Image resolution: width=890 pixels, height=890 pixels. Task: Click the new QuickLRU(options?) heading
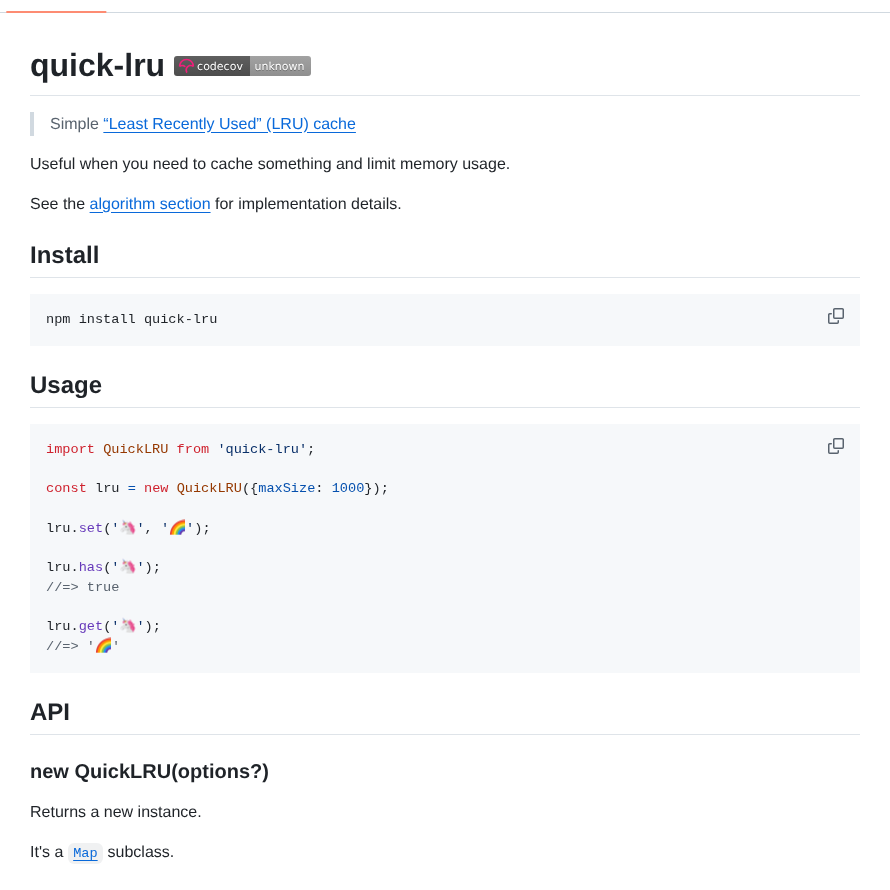149,771
